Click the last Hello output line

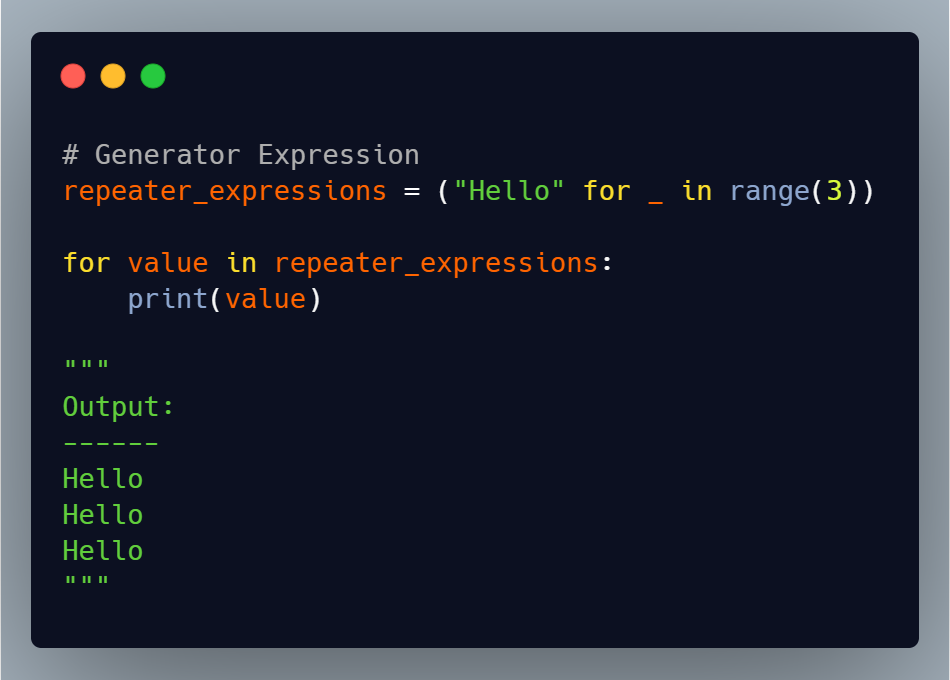click(102, 551)
